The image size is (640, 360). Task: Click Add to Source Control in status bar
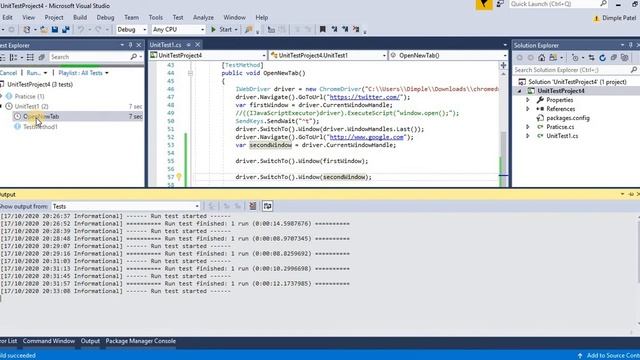tap(610, 356)
